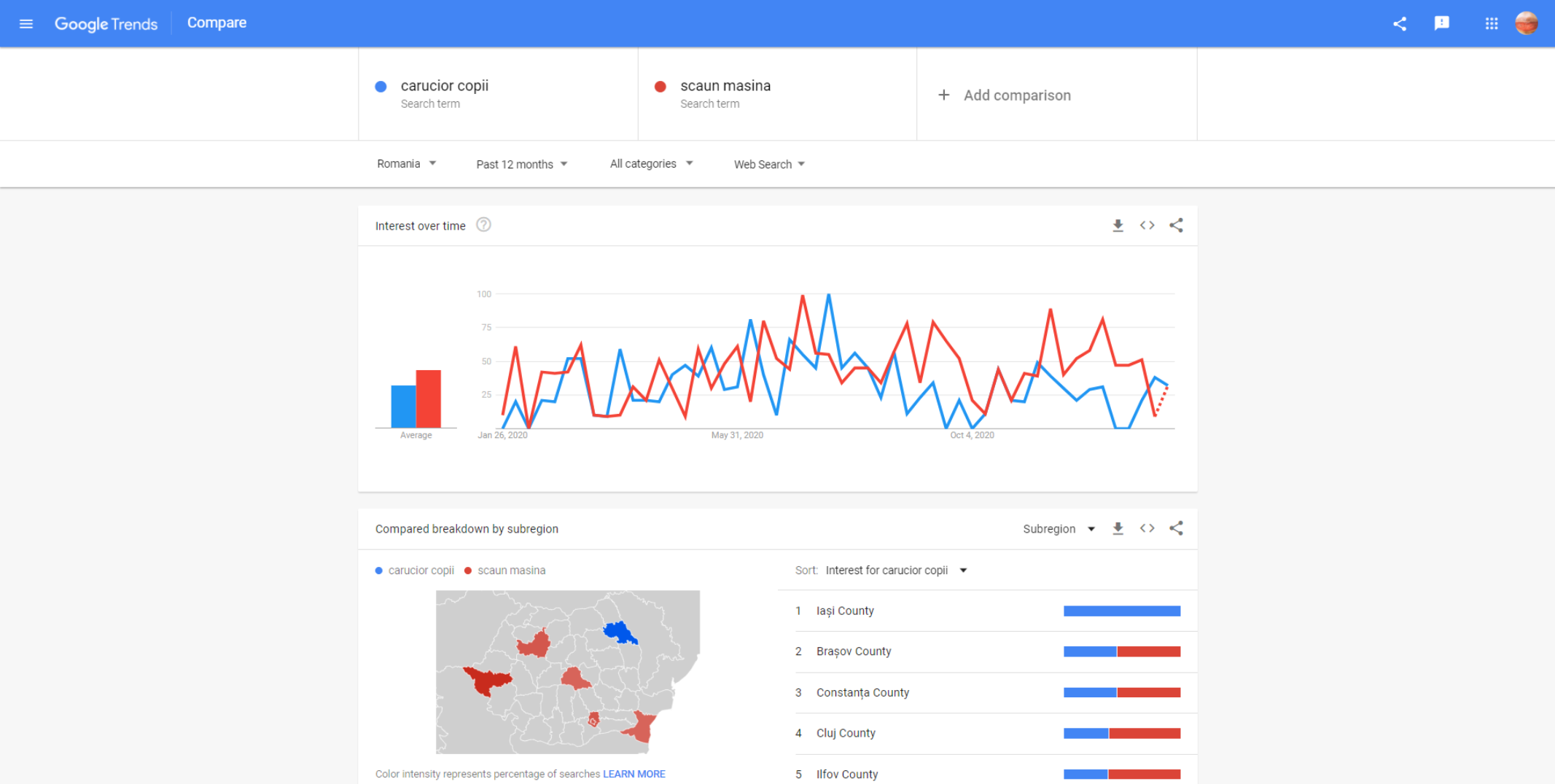The image size is (1555, 784).
Task: Open the Past 12 months dropdown
Action: (521, 165)
